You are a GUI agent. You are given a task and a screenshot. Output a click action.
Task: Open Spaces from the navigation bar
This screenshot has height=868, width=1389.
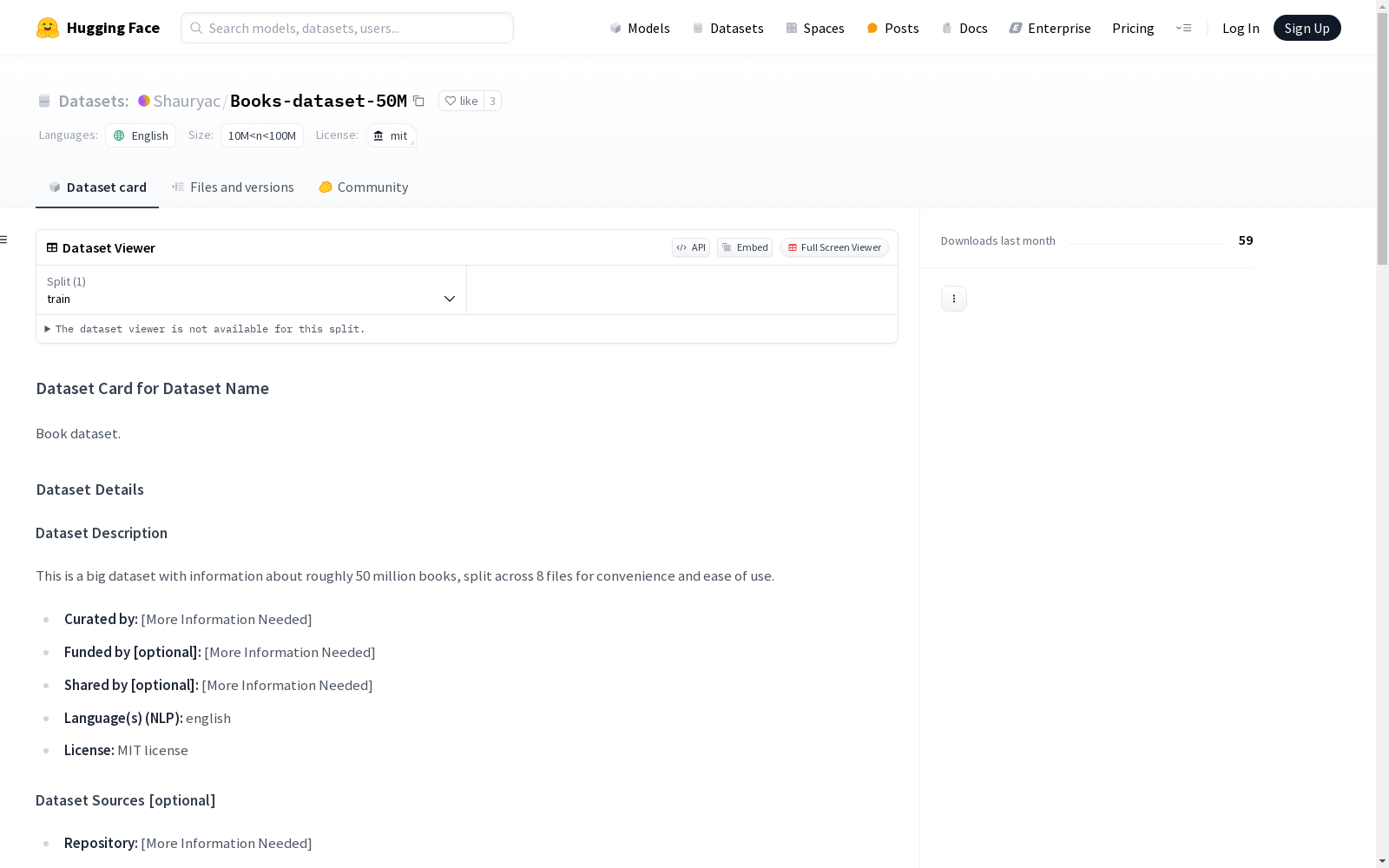(x=815, y=28)
